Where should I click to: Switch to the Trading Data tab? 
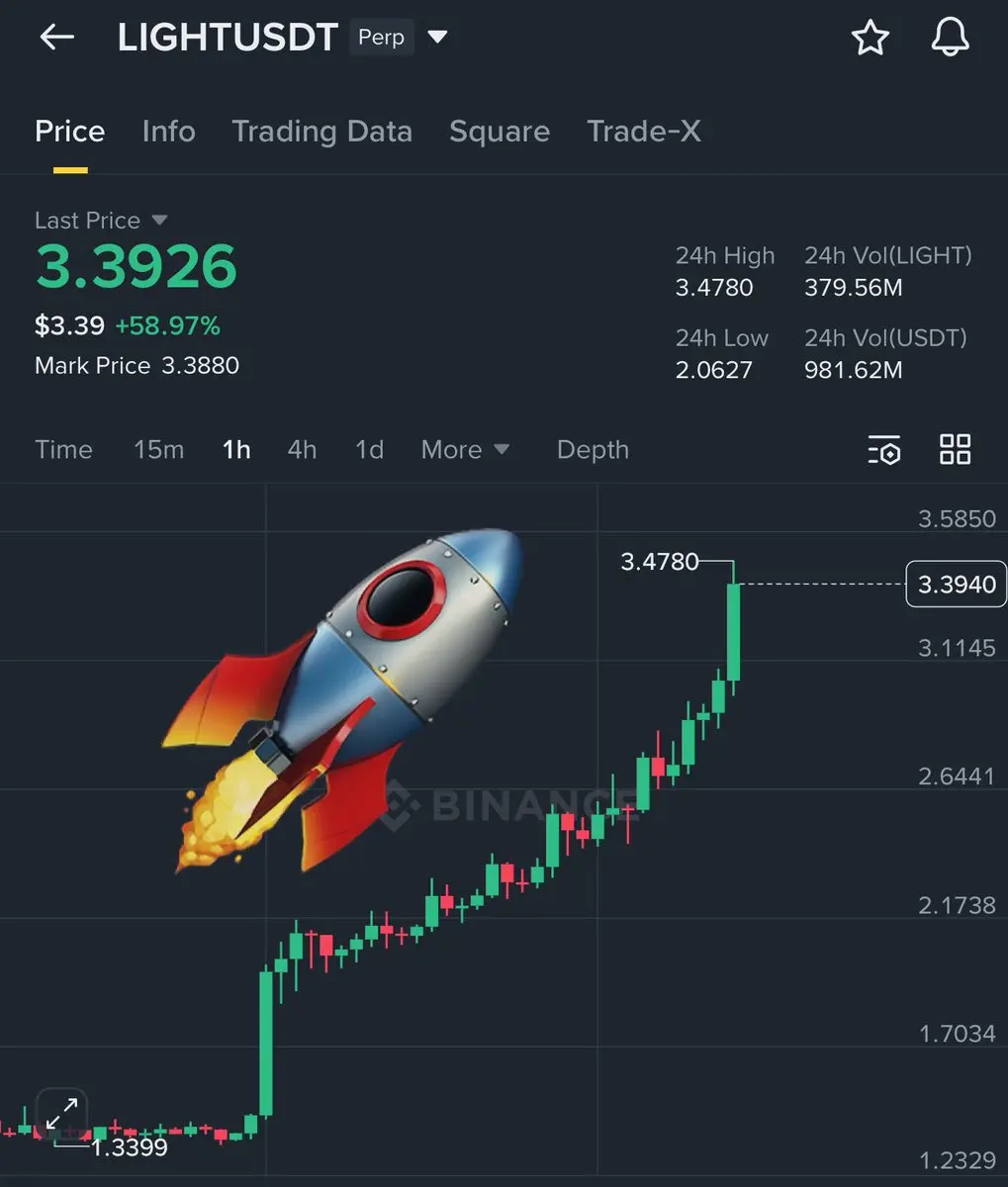321,132
